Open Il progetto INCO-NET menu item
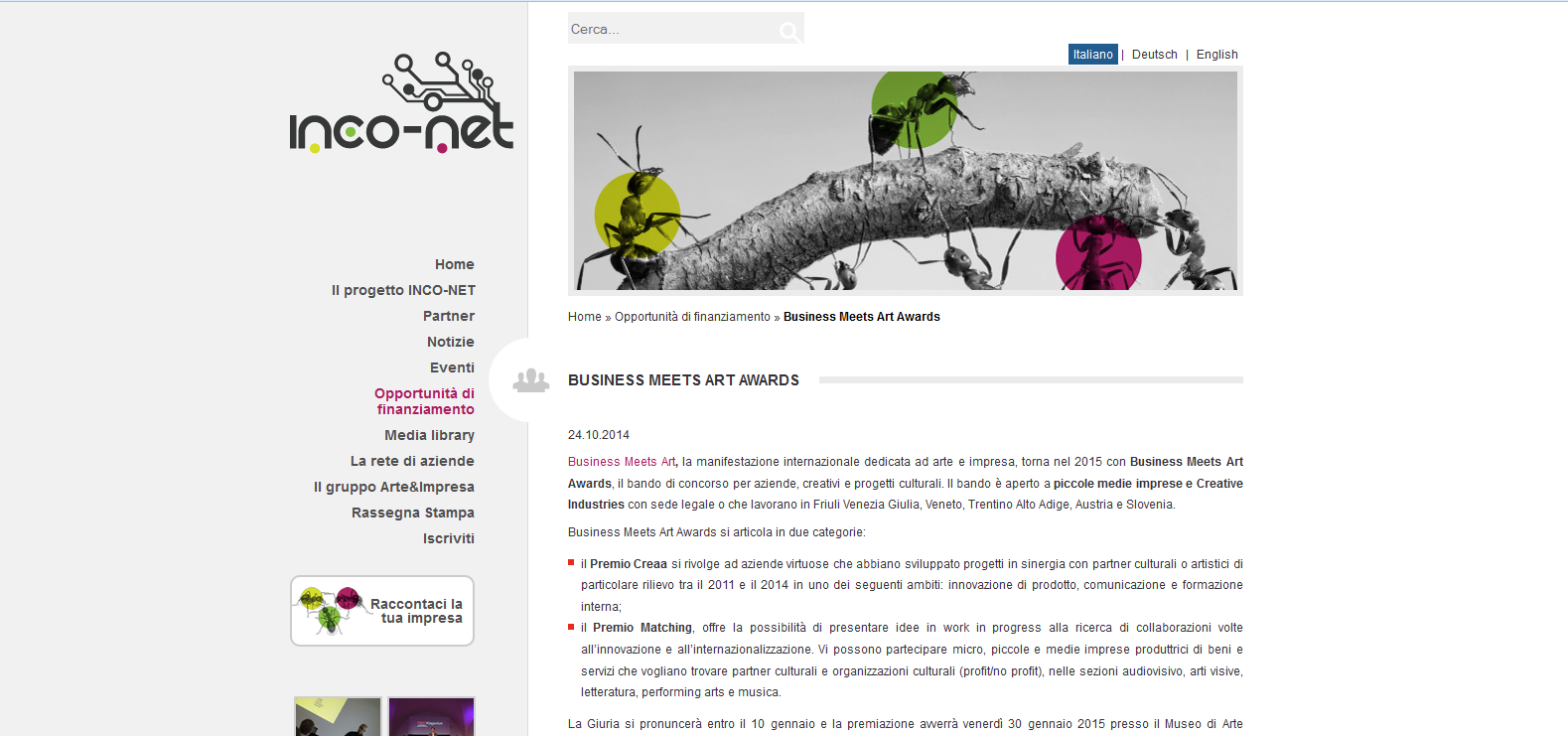Screen dimensions: 1568x736 403,290
